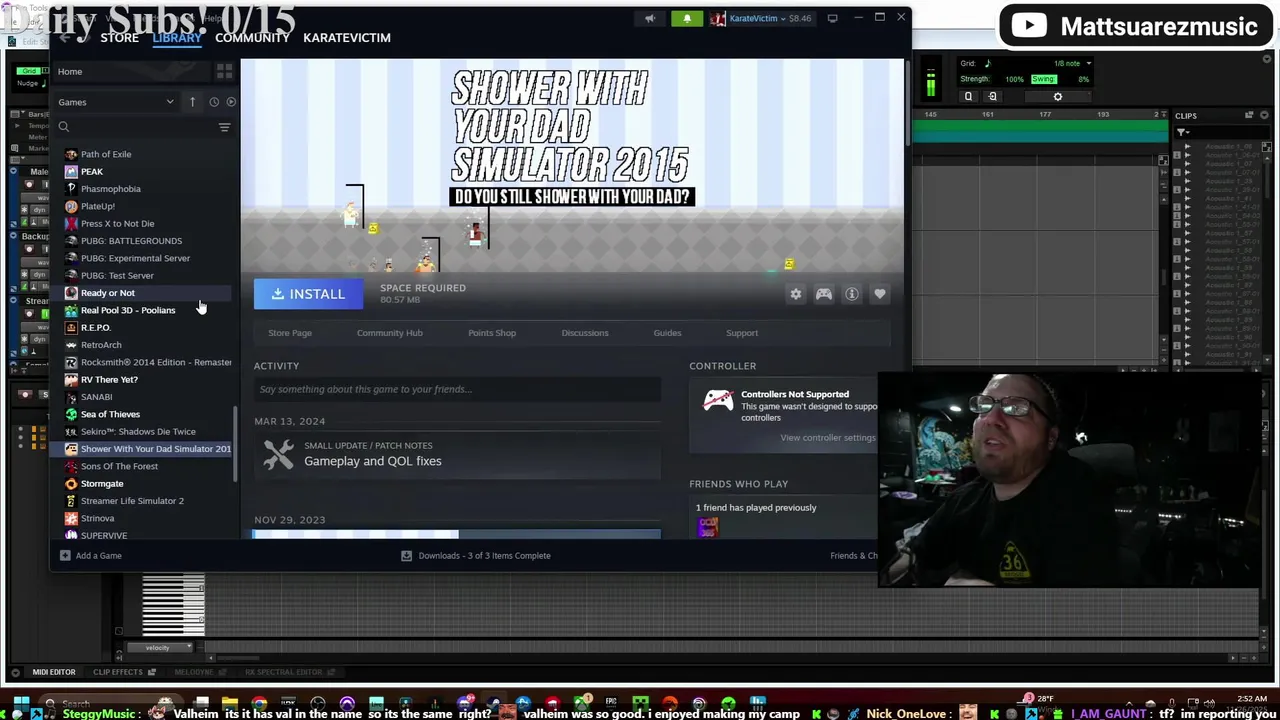This screenshot has height=720, width=1280.
Task: Click the friend avatar under Friends Who Play
Action: click(708, 527)
